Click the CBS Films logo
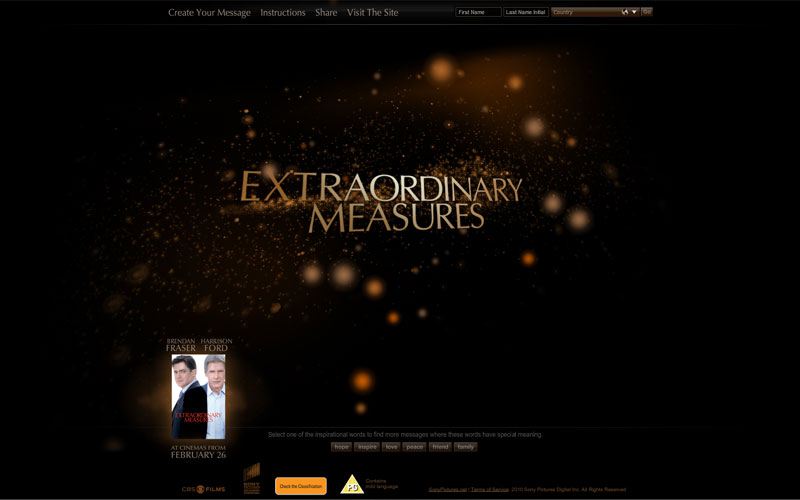 (x=204, y=489)
